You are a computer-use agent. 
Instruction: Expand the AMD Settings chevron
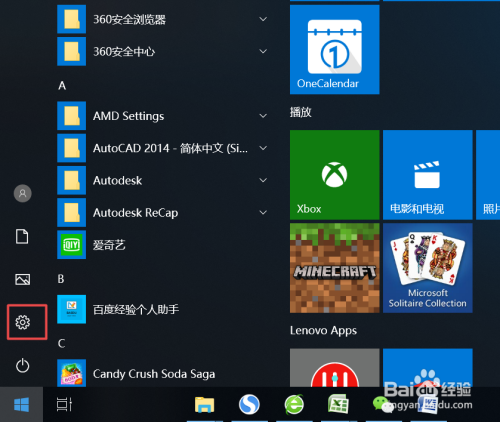[263, 116]
